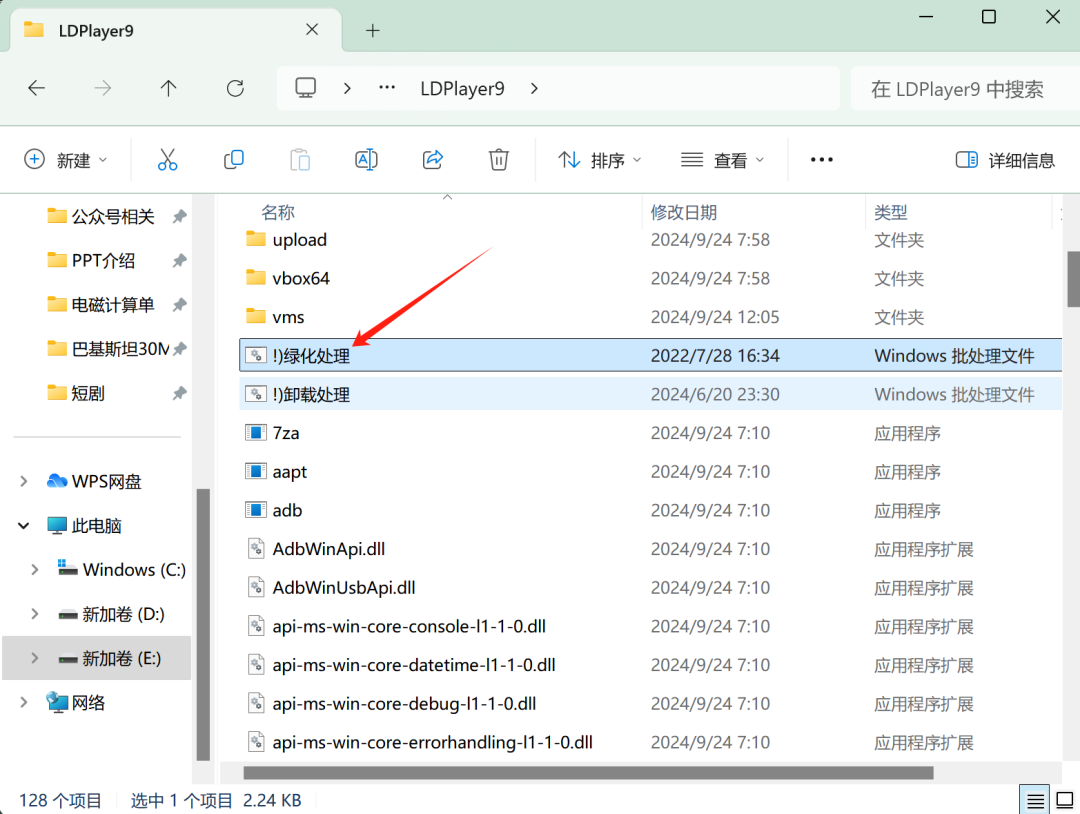The image size is (1080, 814).
Task: Click the Rename icon
Action: pos(366,160)
